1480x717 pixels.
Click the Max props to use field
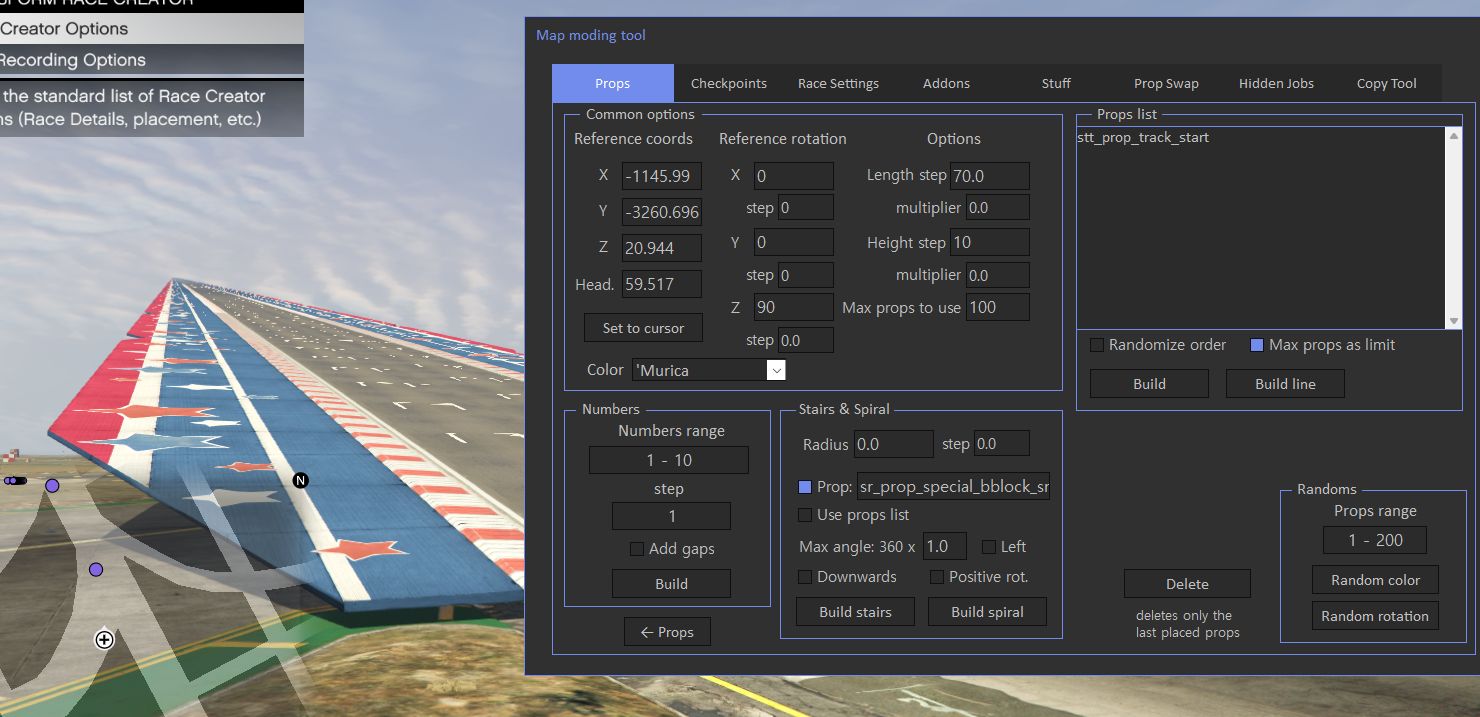(998, 308)
